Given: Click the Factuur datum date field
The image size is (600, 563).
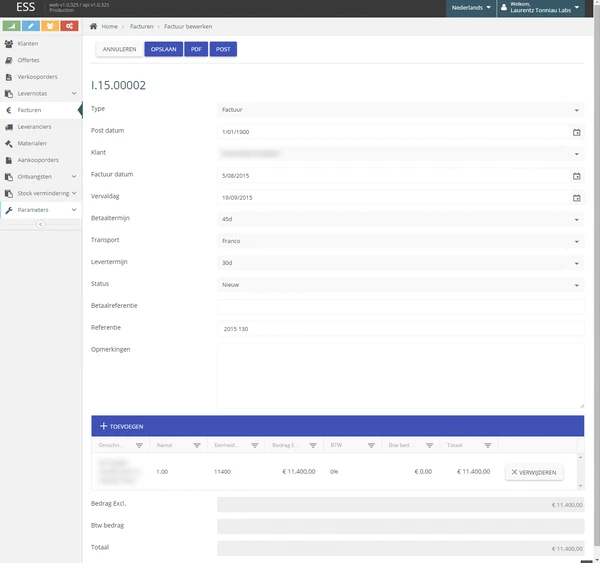Looking at the screenshot, I should click(393, 176).
